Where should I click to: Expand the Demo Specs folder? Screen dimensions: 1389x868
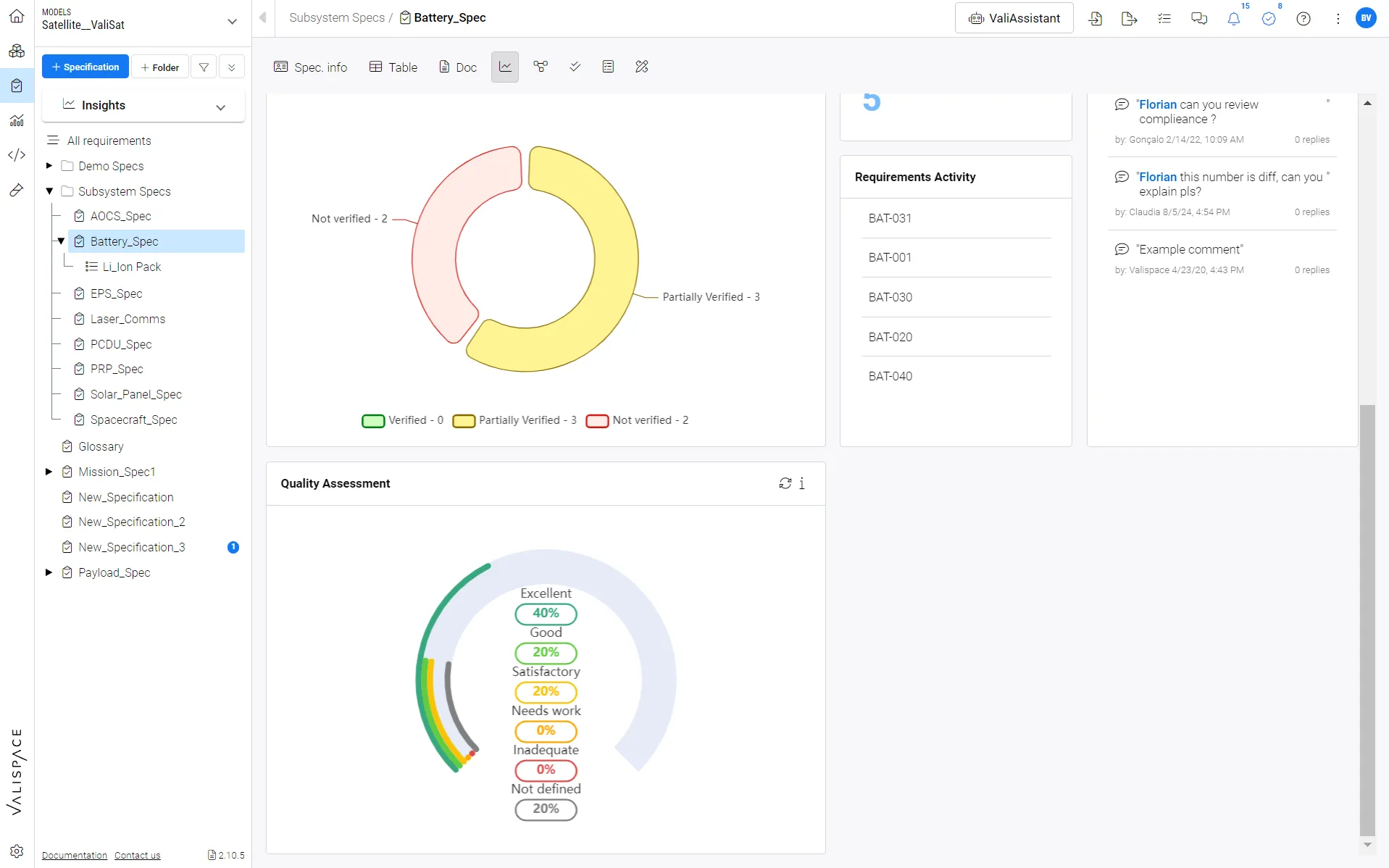(x=49, y=166)
